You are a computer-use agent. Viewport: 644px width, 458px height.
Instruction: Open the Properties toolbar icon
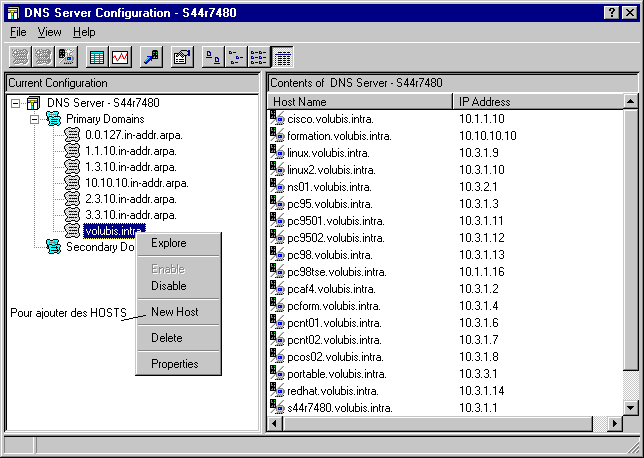182,57
